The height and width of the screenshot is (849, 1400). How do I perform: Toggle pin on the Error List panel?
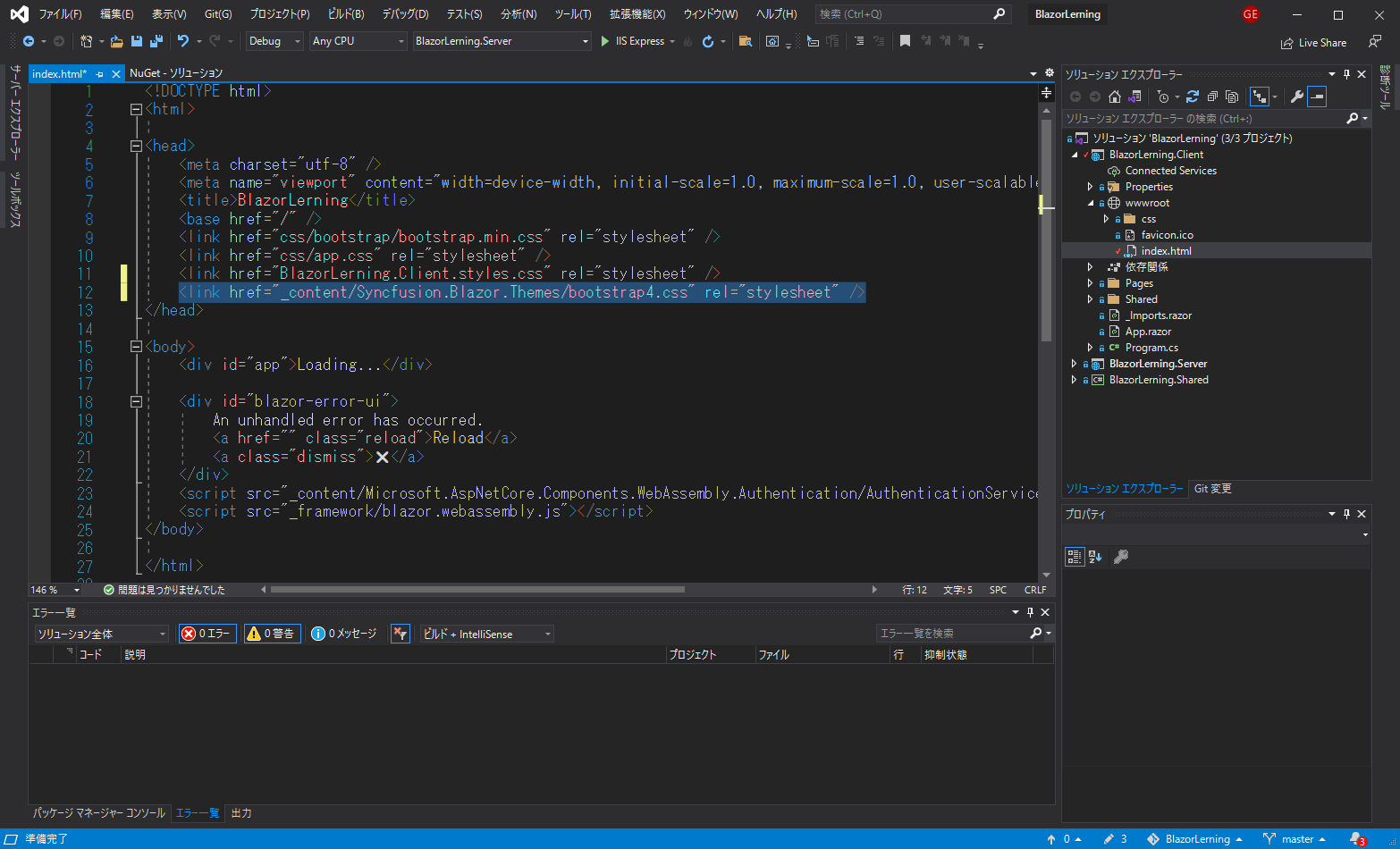coord(1030,612)
